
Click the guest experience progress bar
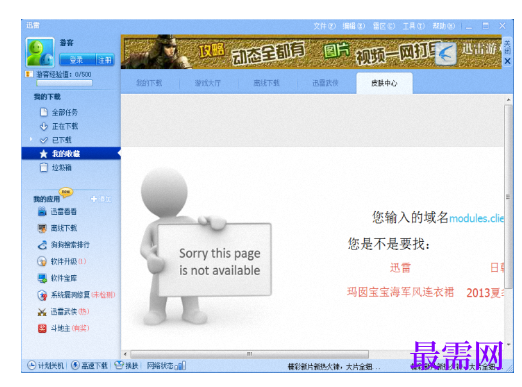pos(64,83)
